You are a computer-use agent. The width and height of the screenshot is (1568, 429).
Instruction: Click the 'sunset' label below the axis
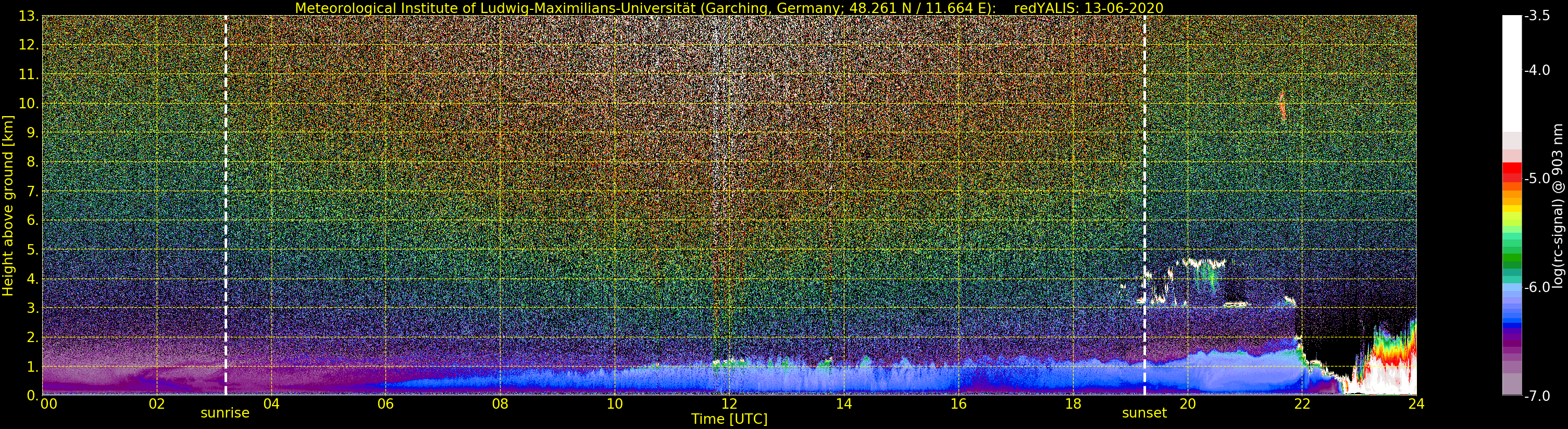[1144, 413]
